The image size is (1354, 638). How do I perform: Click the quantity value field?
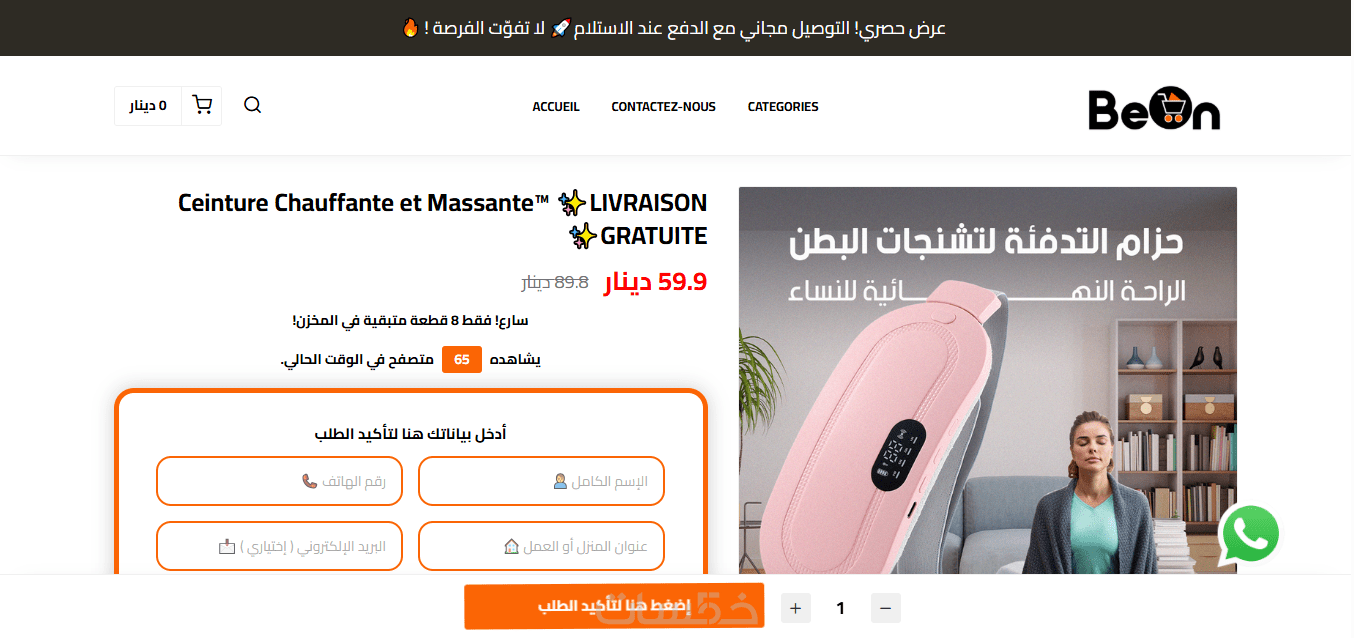click(841, 608)
